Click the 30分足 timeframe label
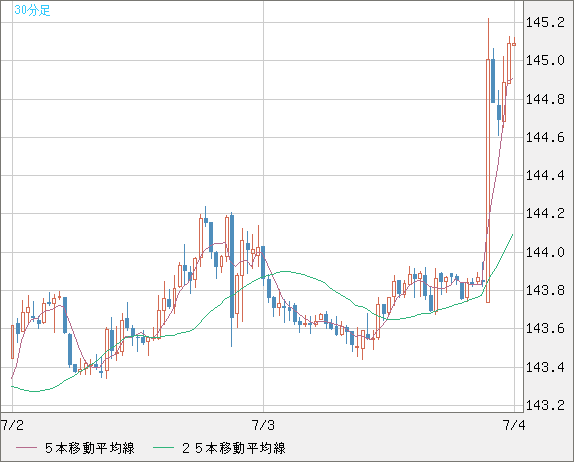This screenshot has width=574, height=462. [x=32, y=10]
